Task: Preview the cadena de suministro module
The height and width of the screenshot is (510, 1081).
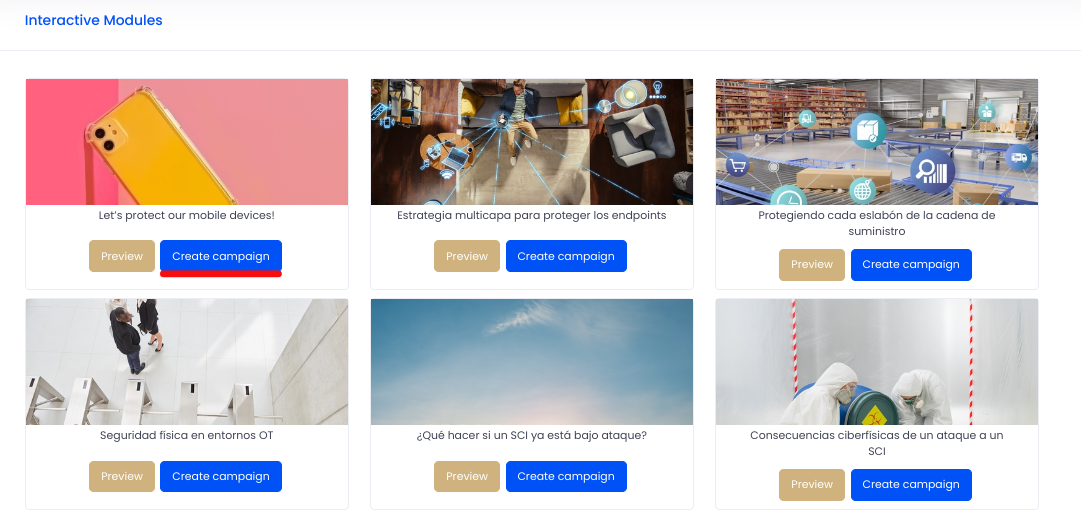Action: [x=811, y=265]
